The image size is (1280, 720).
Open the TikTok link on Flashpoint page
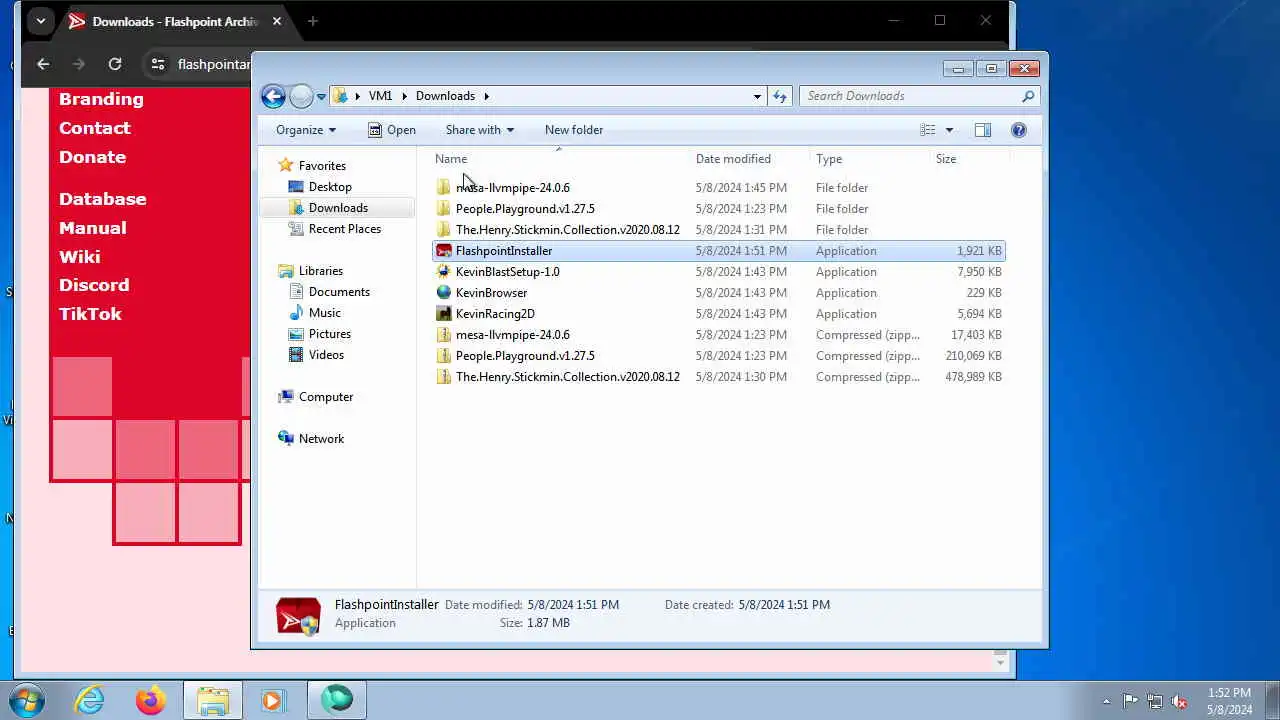[90, 314]
